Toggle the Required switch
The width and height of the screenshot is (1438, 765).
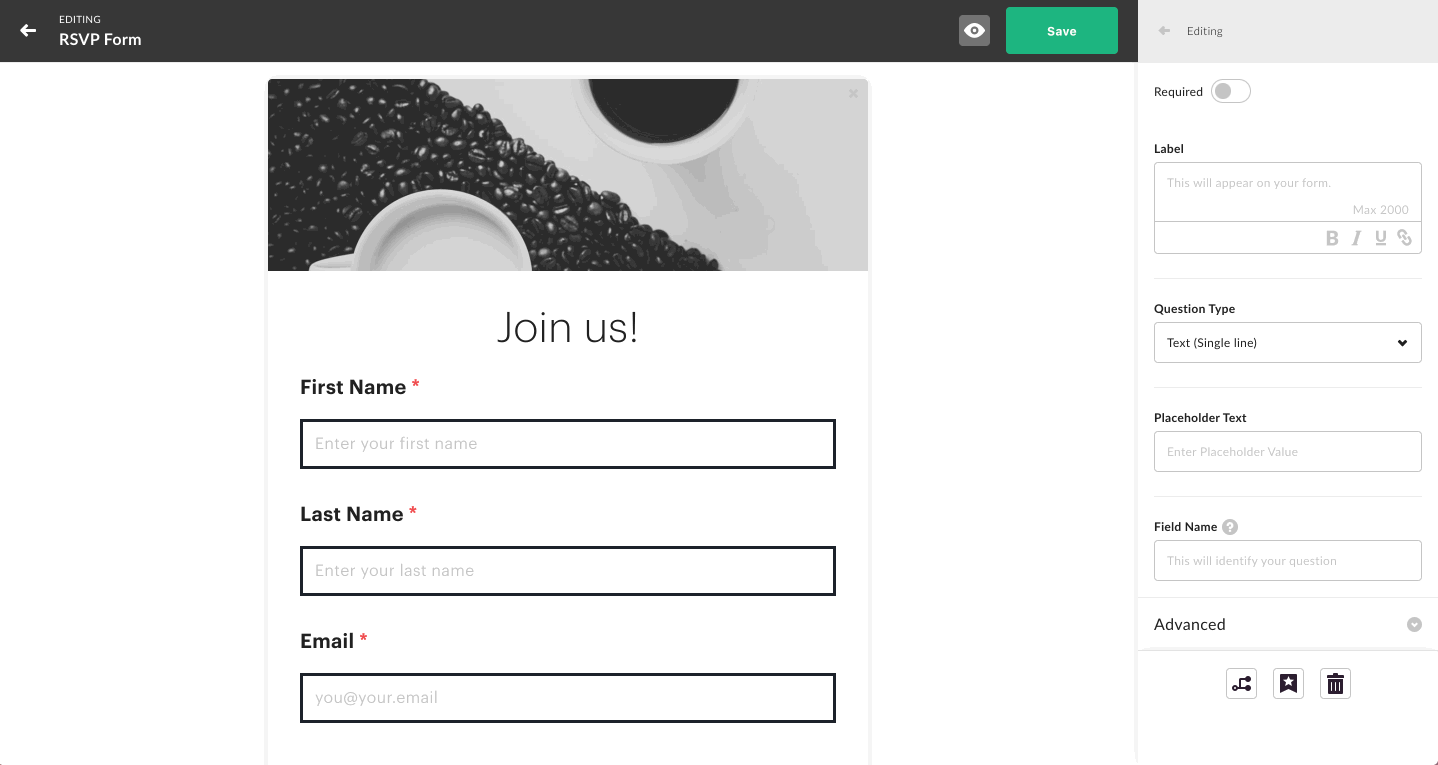[1231, 92]
